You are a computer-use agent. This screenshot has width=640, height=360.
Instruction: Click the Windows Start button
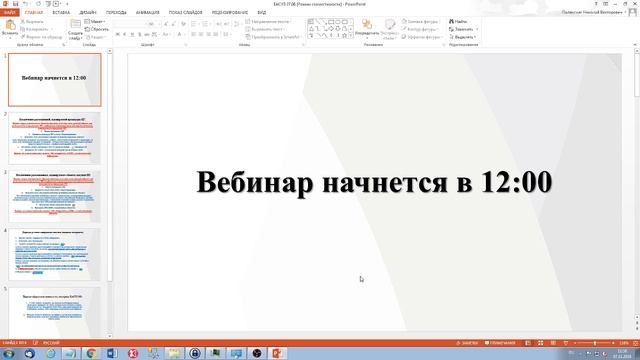tap(9, 353)
